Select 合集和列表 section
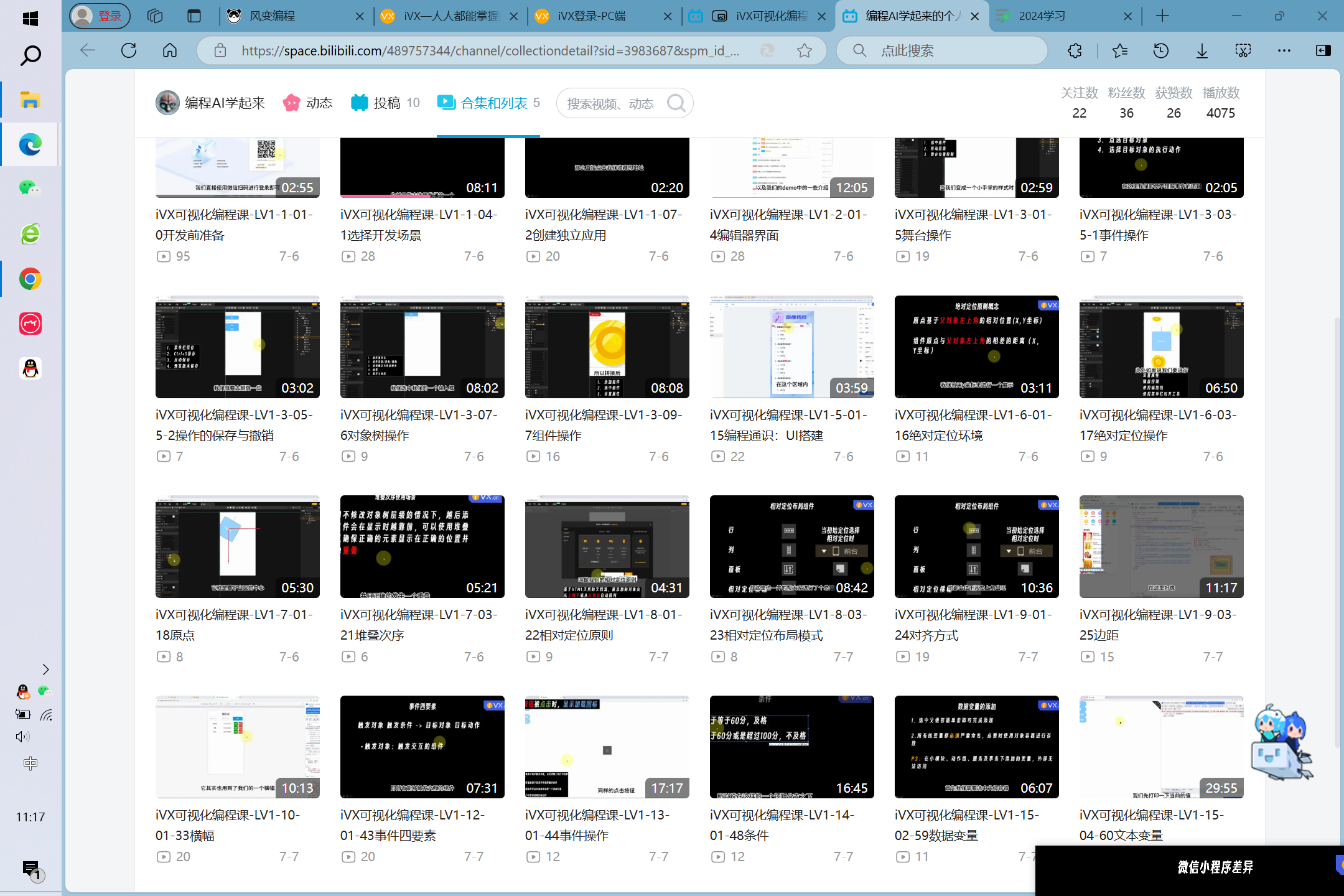This screenshot has width=1344, height=896. 488,103
